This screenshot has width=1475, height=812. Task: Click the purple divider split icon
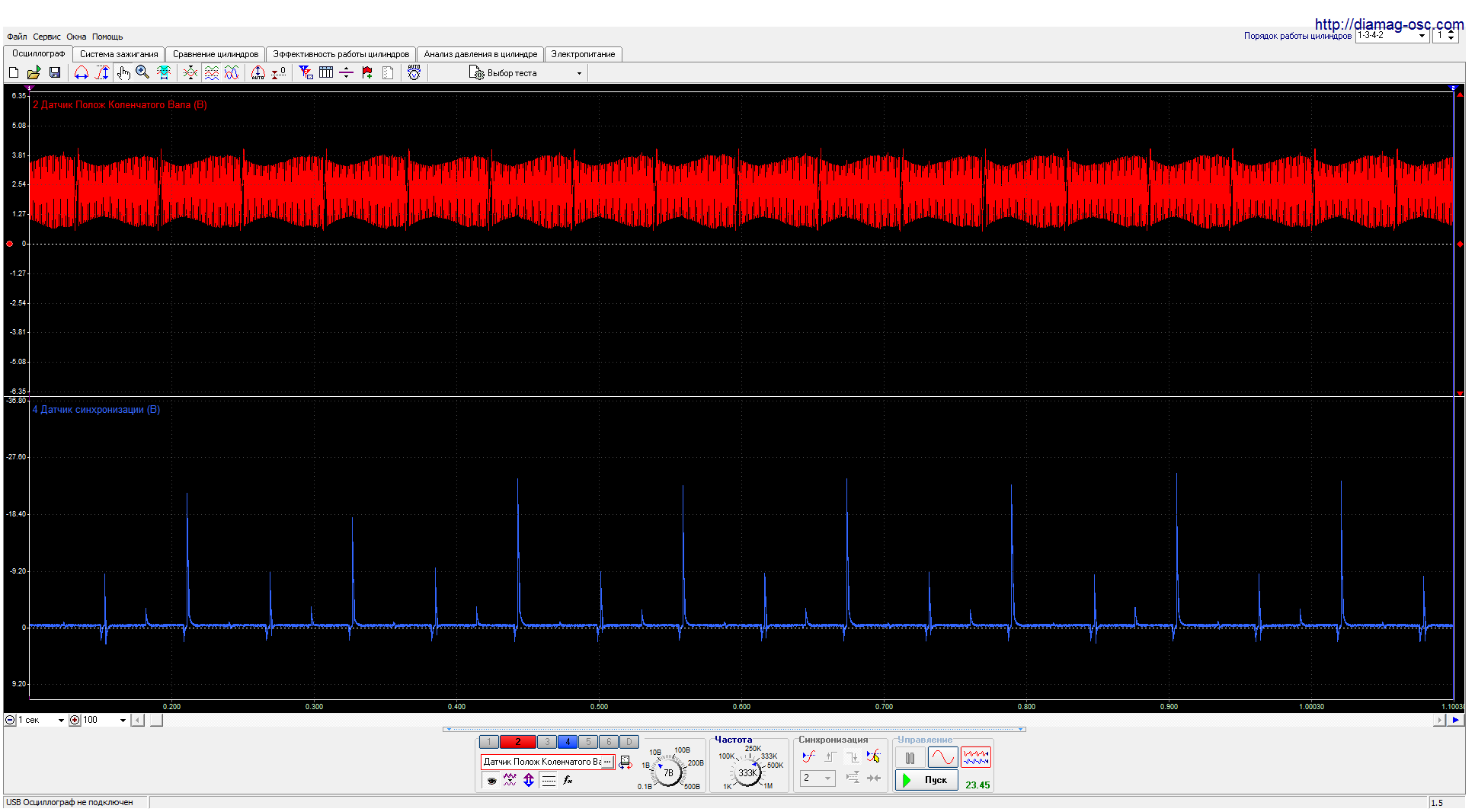pos(347,72)
